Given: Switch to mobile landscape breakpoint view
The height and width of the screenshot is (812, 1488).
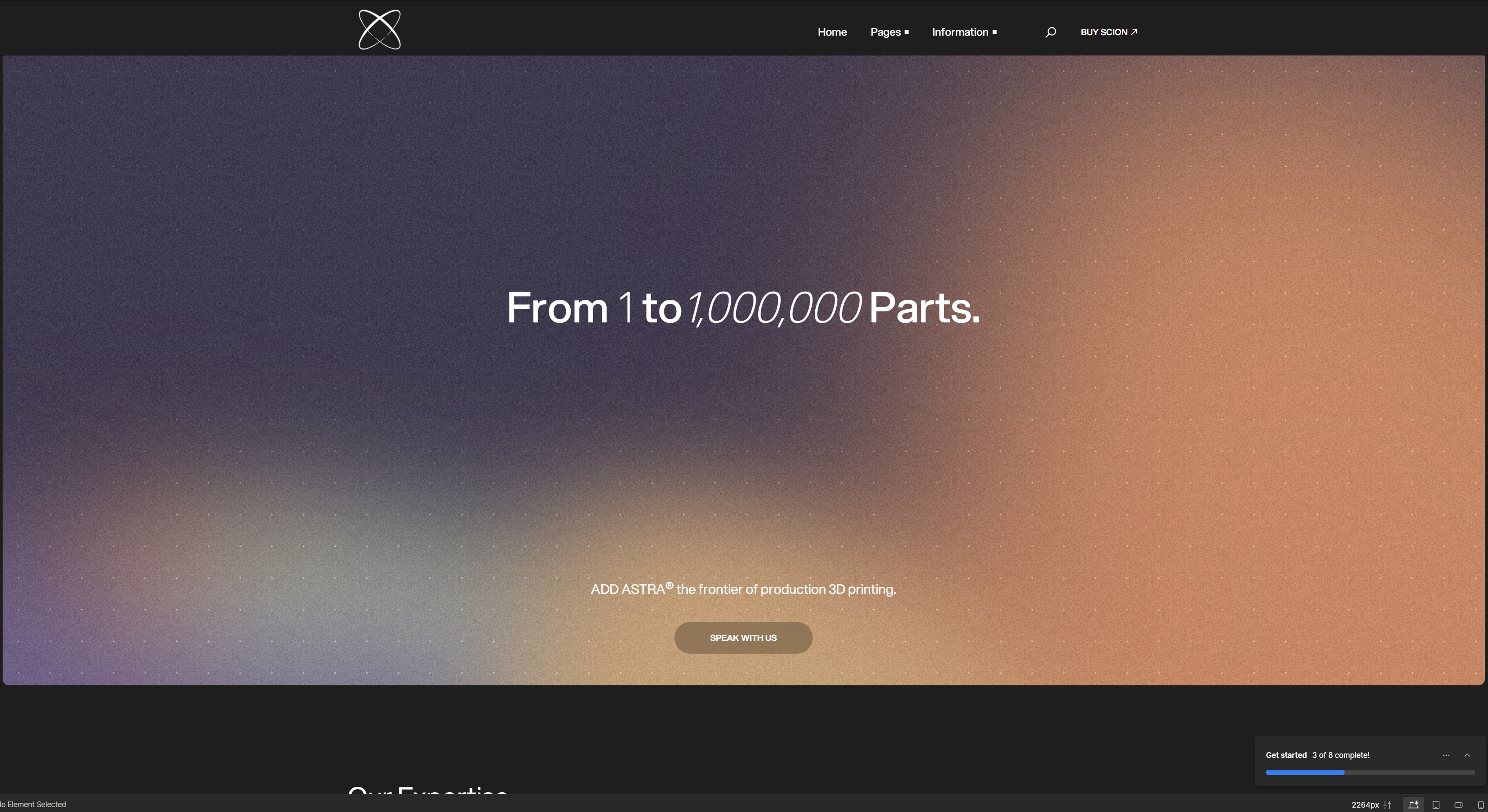Looking at the screenshot, I should click(x=1459, y=805).
